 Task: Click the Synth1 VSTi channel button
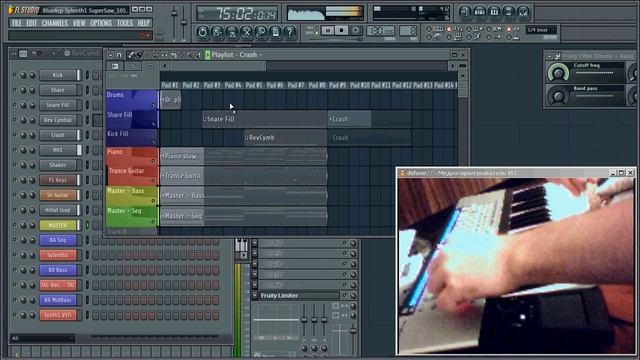pyautogui.click(x=58, y=315)
